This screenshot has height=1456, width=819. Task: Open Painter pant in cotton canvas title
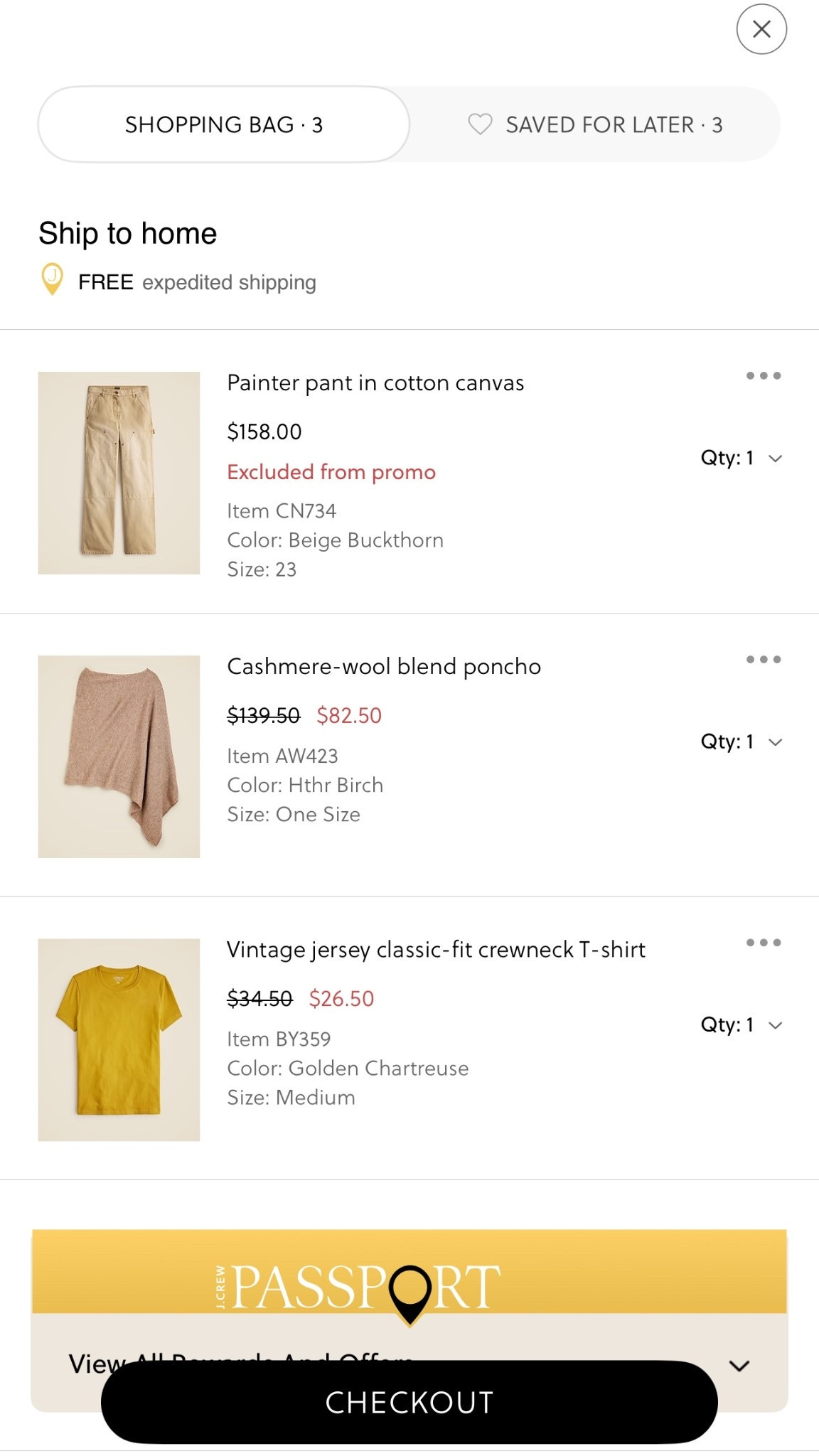tap(375, 383)
